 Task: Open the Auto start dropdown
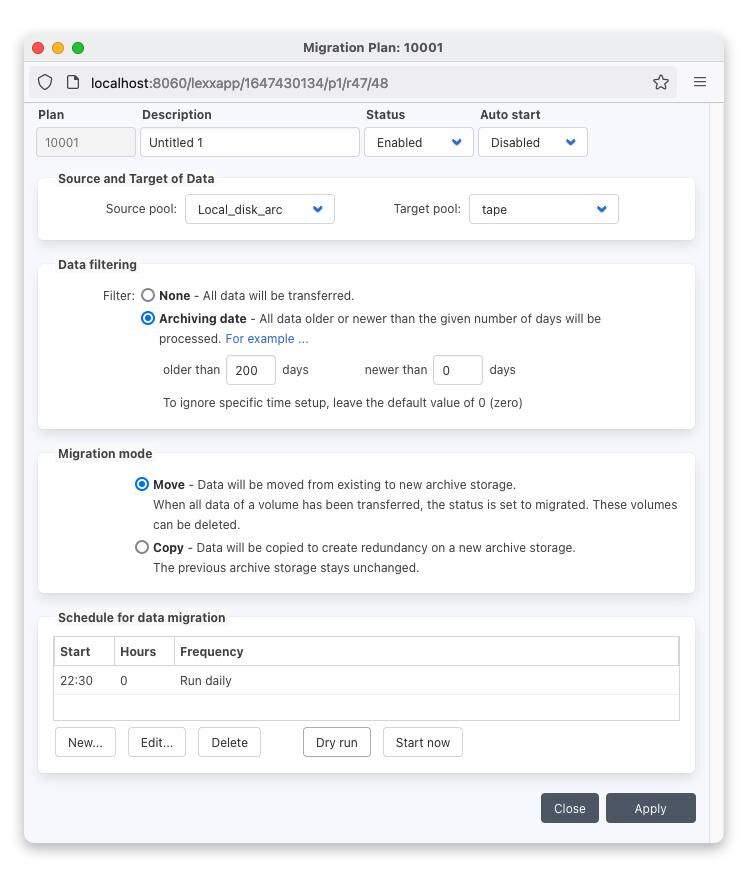coord(532,142)
